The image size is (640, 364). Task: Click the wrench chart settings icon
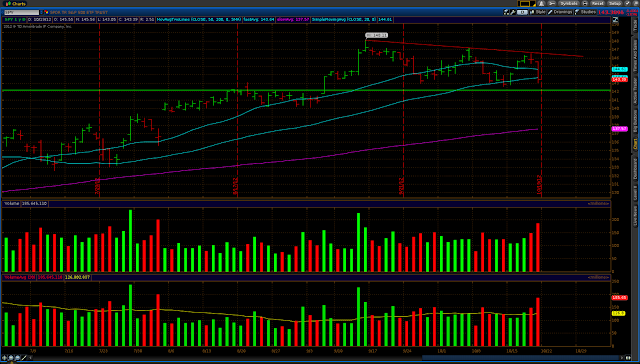click(x=513, y=12)
